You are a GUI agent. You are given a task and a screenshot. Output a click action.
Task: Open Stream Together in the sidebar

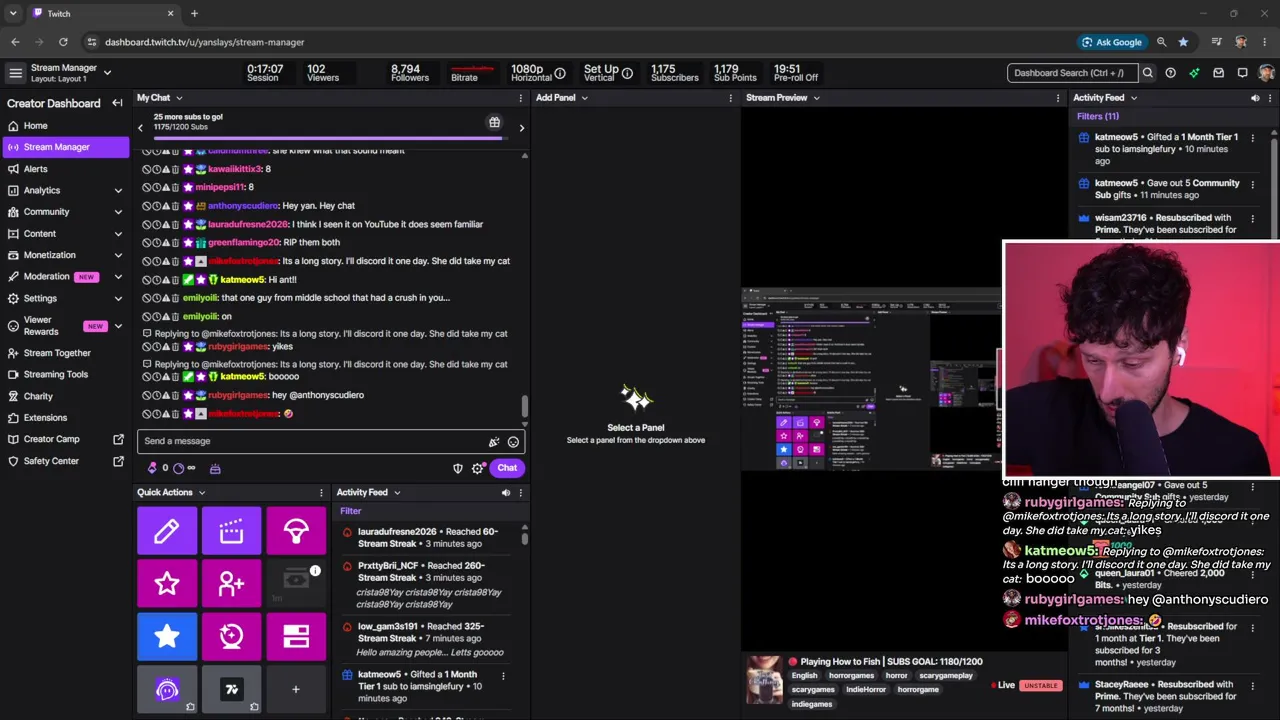65,353
